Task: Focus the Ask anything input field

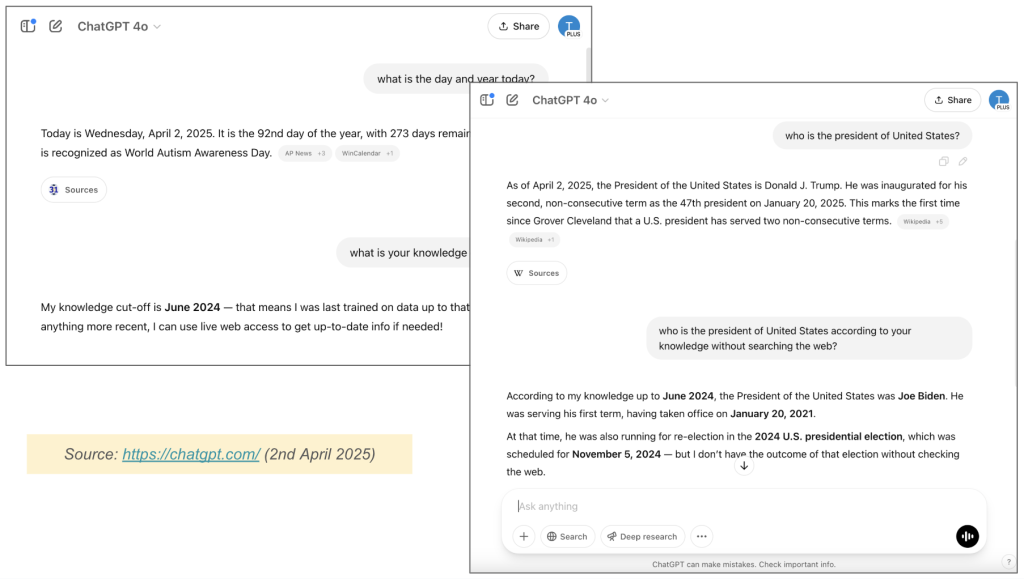Action: coord(744,506)
